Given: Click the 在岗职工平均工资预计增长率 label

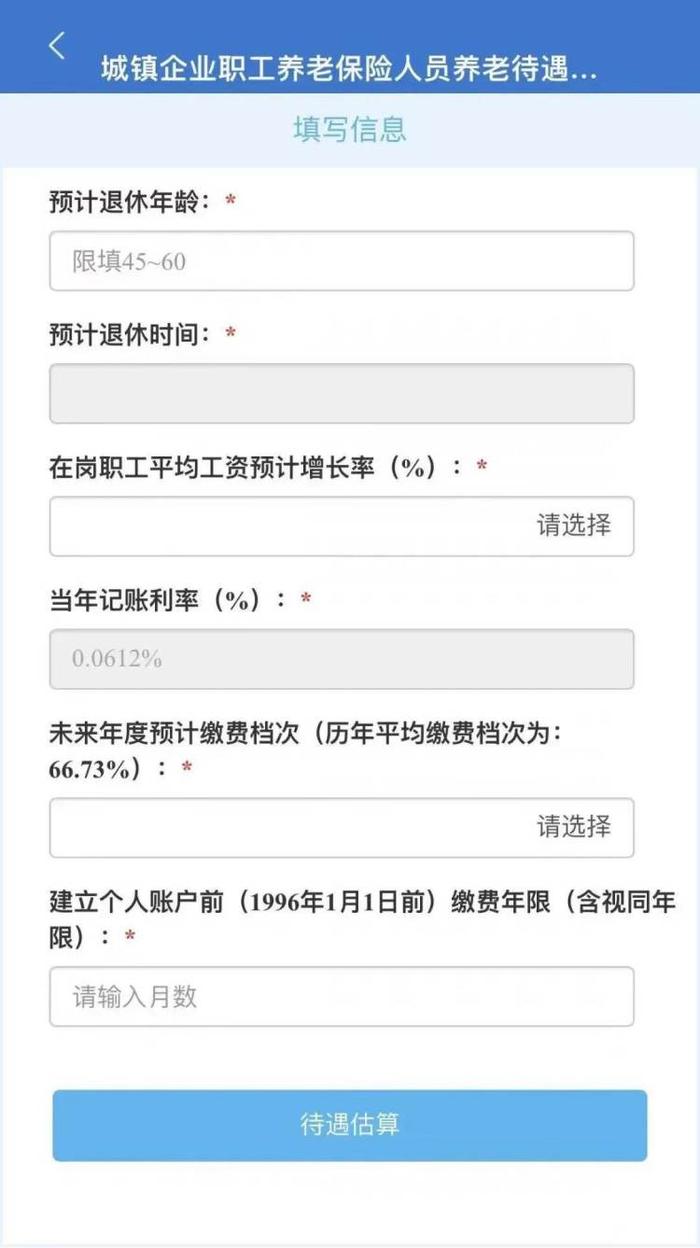Looking at the screenshot, I should click(x=255, y=464).
